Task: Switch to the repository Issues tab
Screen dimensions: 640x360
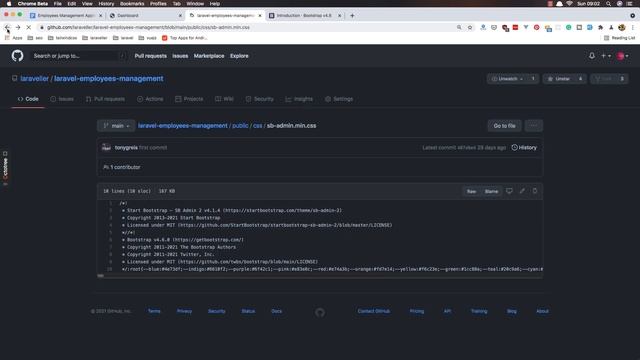Action: pos(62,99)
